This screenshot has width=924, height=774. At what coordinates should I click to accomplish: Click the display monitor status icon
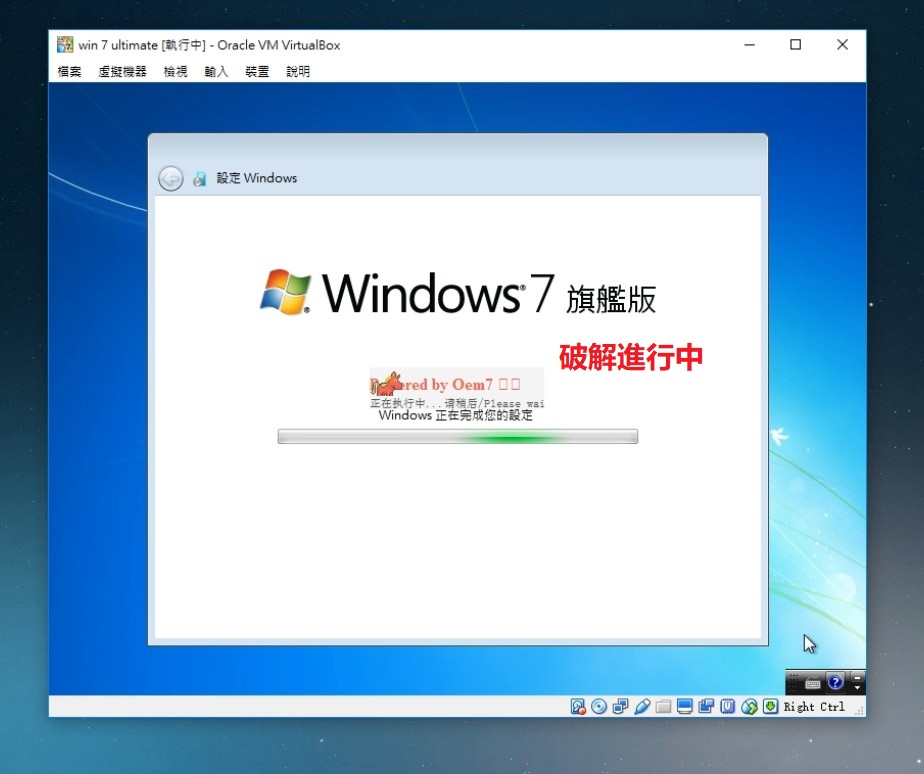pyautogui.click(x=685, y=706)
